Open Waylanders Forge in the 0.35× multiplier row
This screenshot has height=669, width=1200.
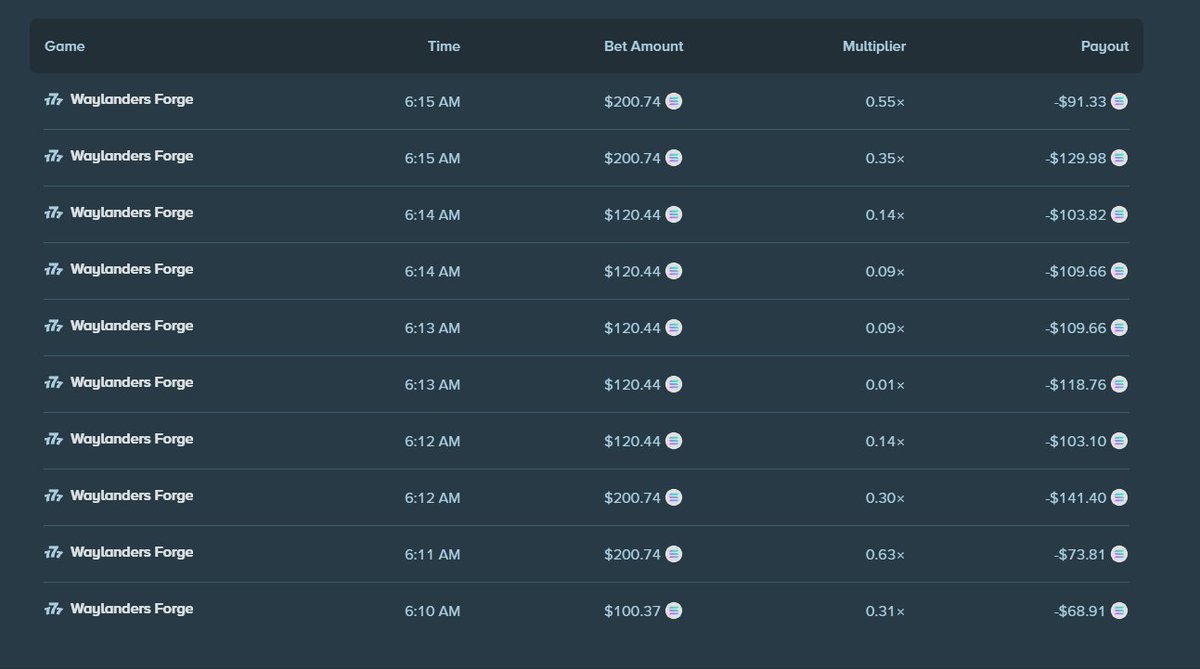click(x=132, y=157)
